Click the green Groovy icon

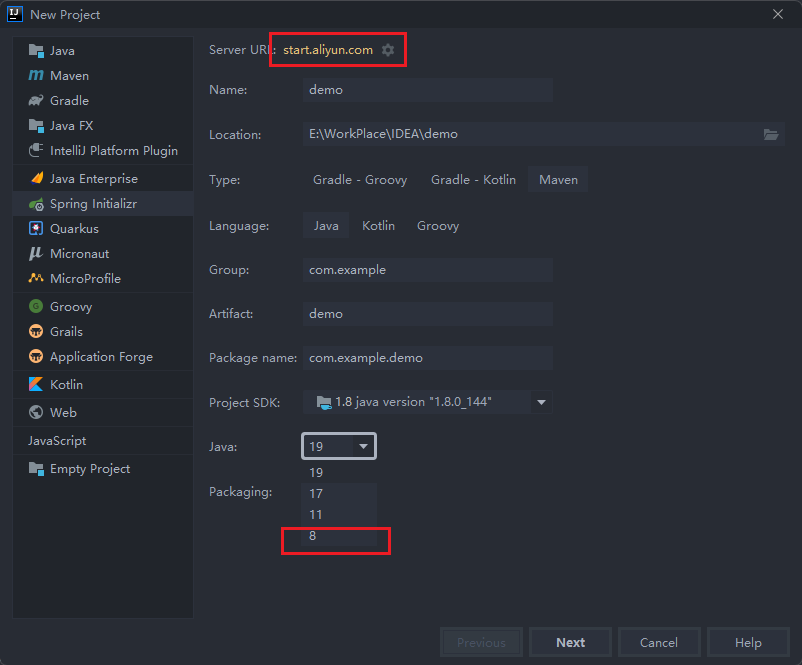click(36, 306)
